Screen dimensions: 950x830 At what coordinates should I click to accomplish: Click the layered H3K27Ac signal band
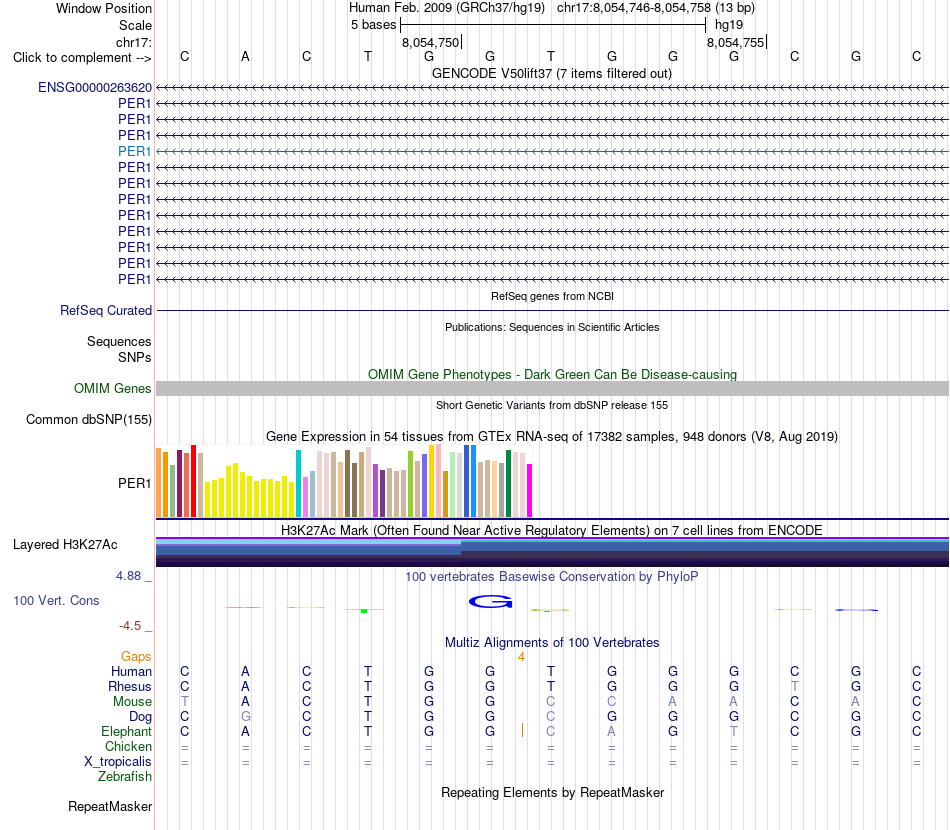[x=552, y=552]
